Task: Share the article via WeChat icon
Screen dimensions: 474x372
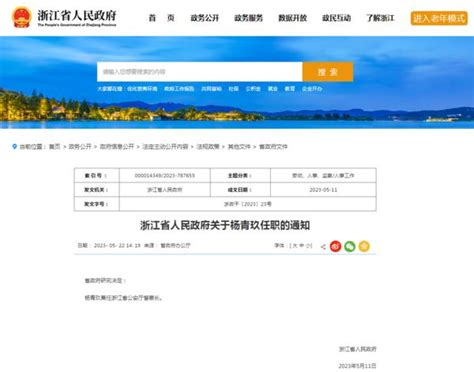Action: 350,246
